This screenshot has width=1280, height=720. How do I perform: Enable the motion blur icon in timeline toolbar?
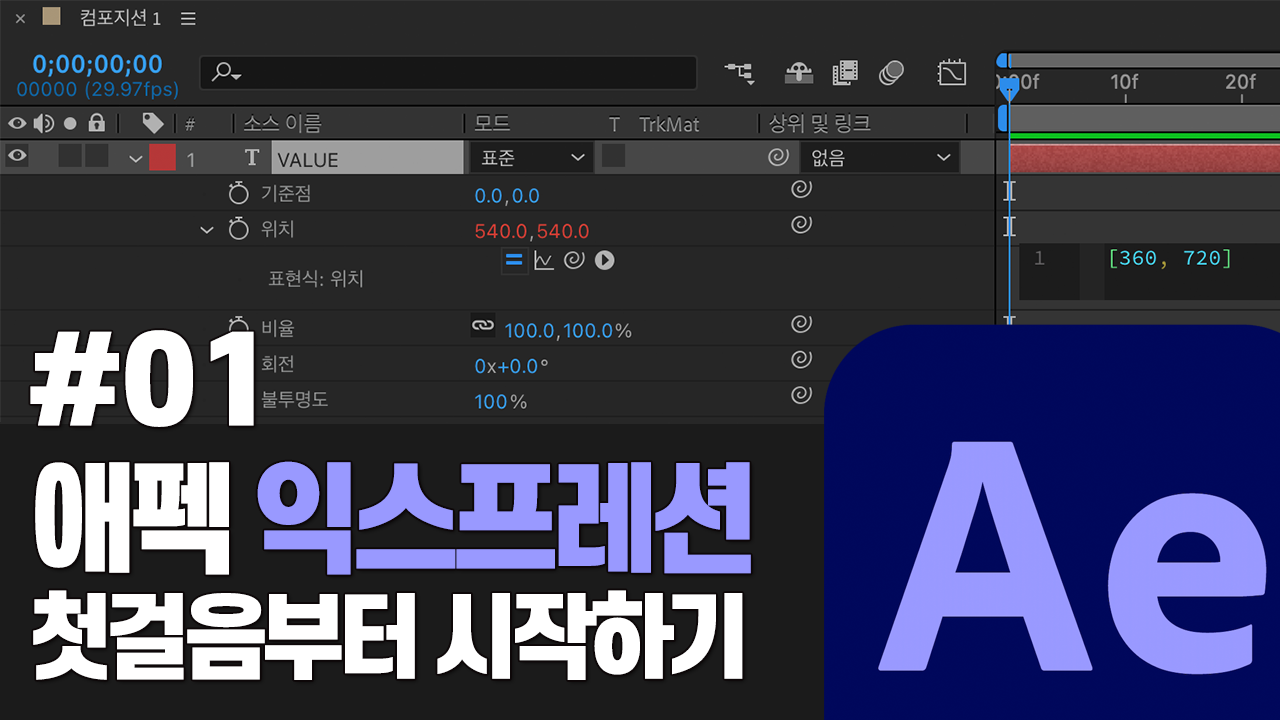(891, 73)
